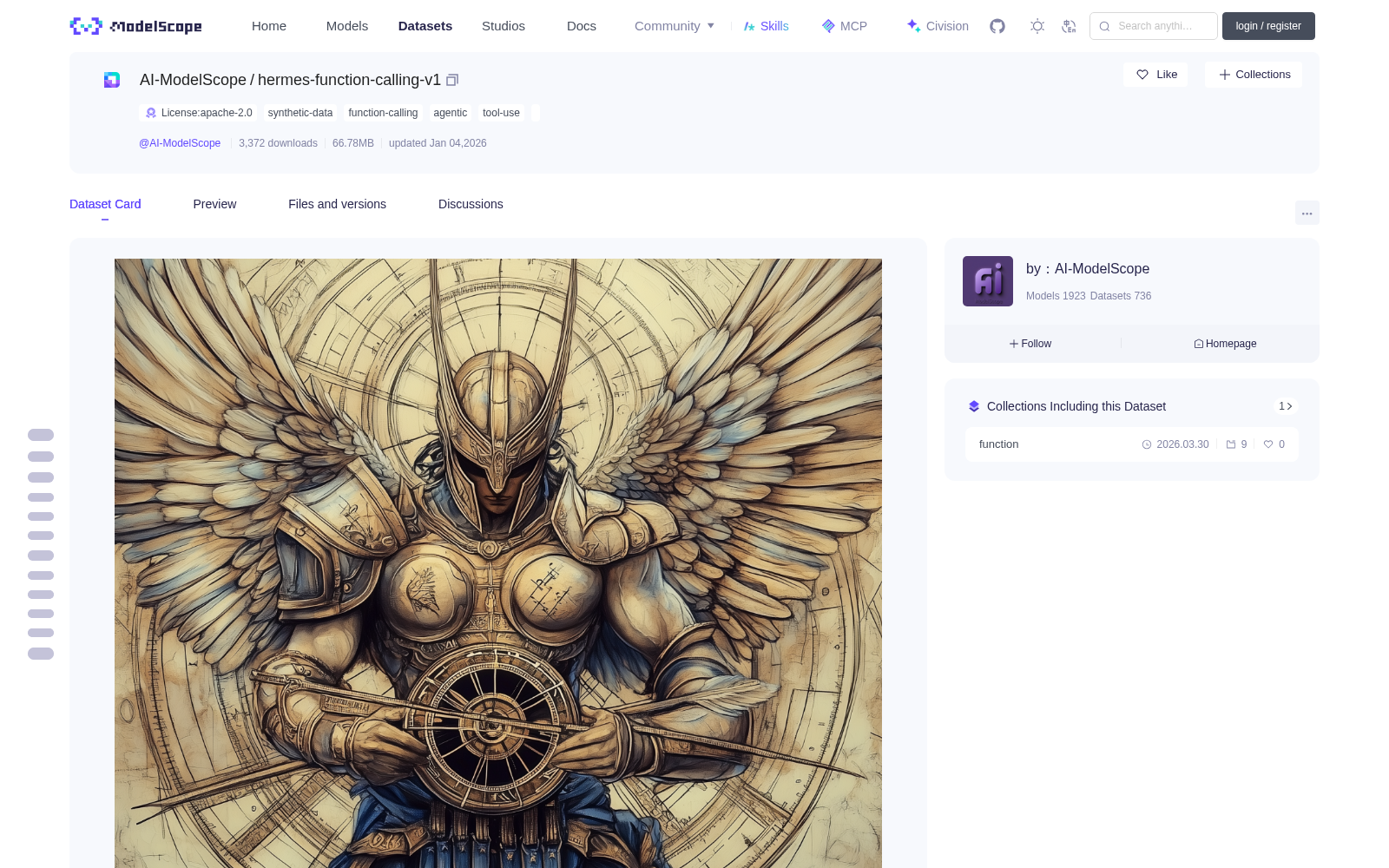The height and width of the screenshot is (868, 1389).
Task: Click 'Collections Including this Dataset' heading
Action: pos(1076,406)
